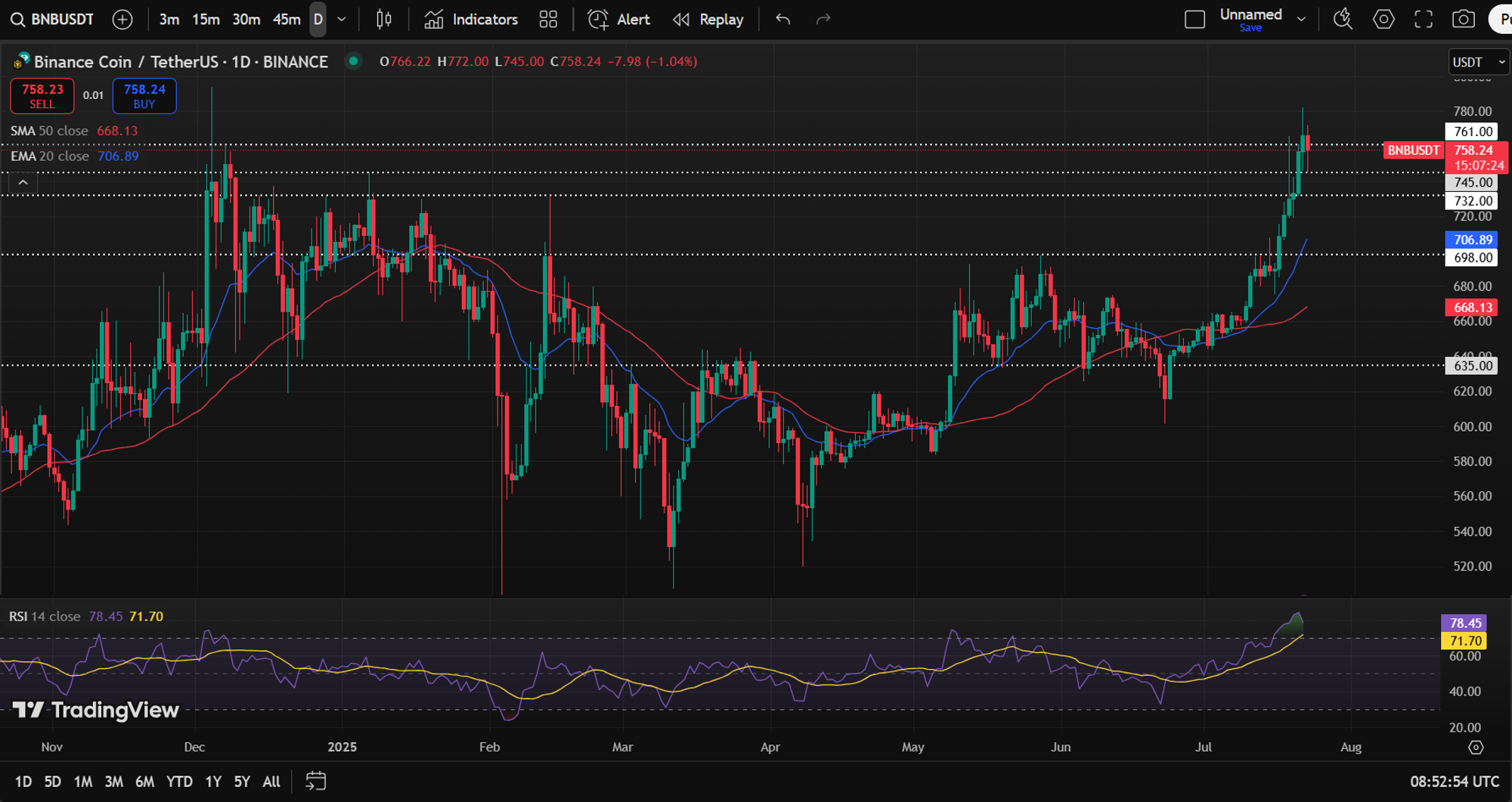Click the undo arrow icon
The height and width of the screenshot is (802, 1512).
tap(782, 20)
